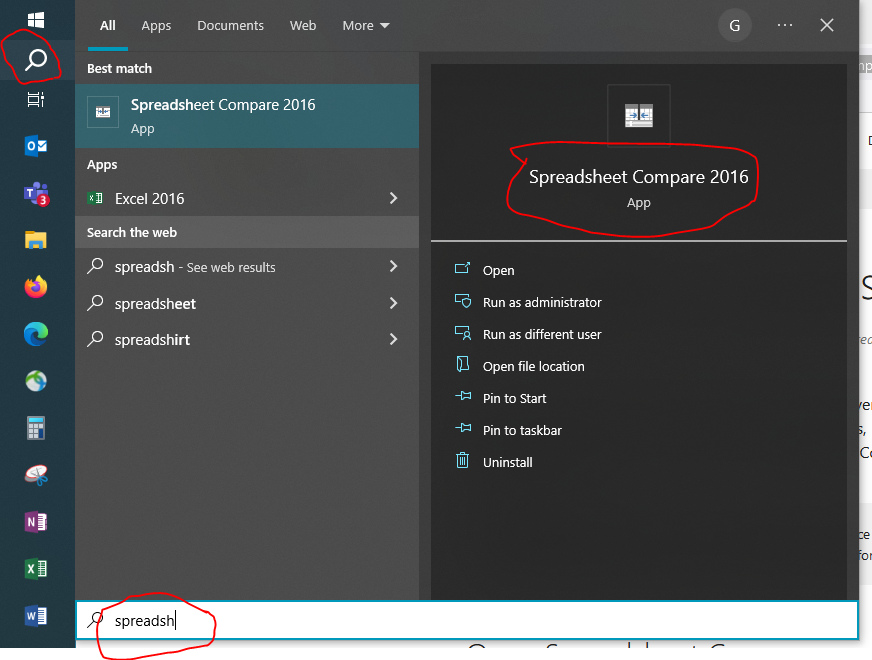
Task: Expand the Excel 2016 result arrow
Action: tap(393, 198)
